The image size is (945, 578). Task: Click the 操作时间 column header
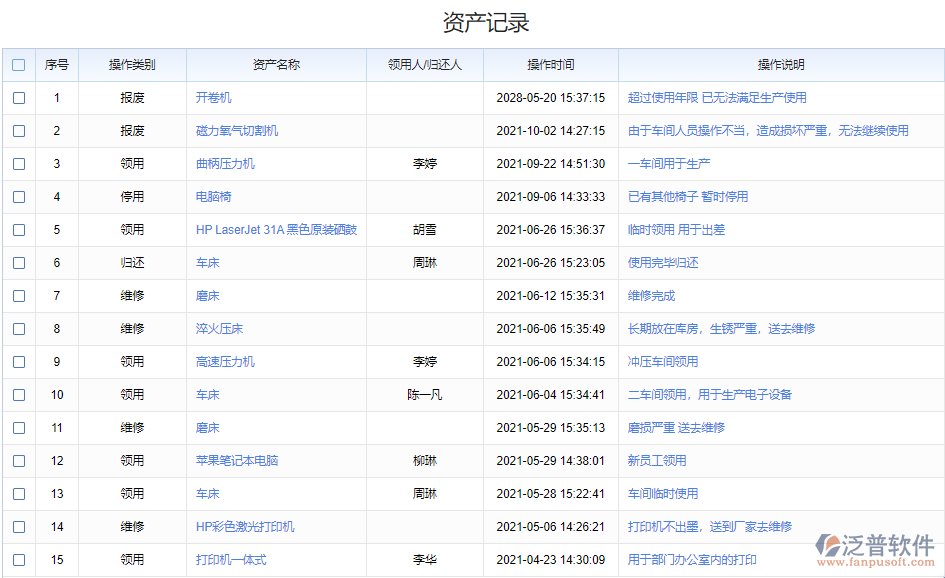[x=549, y=64]
